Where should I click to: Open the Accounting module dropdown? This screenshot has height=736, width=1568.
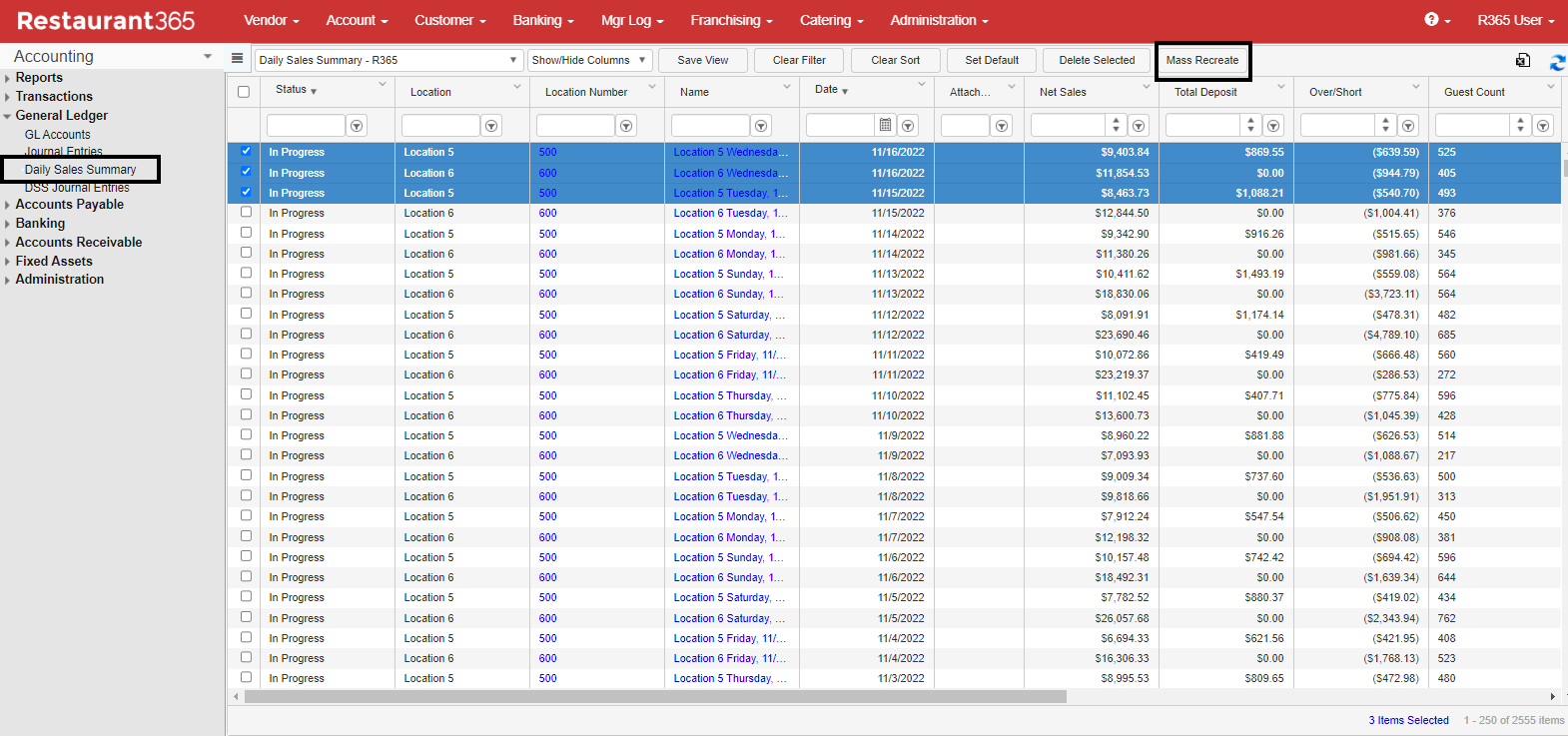point(208,57)
